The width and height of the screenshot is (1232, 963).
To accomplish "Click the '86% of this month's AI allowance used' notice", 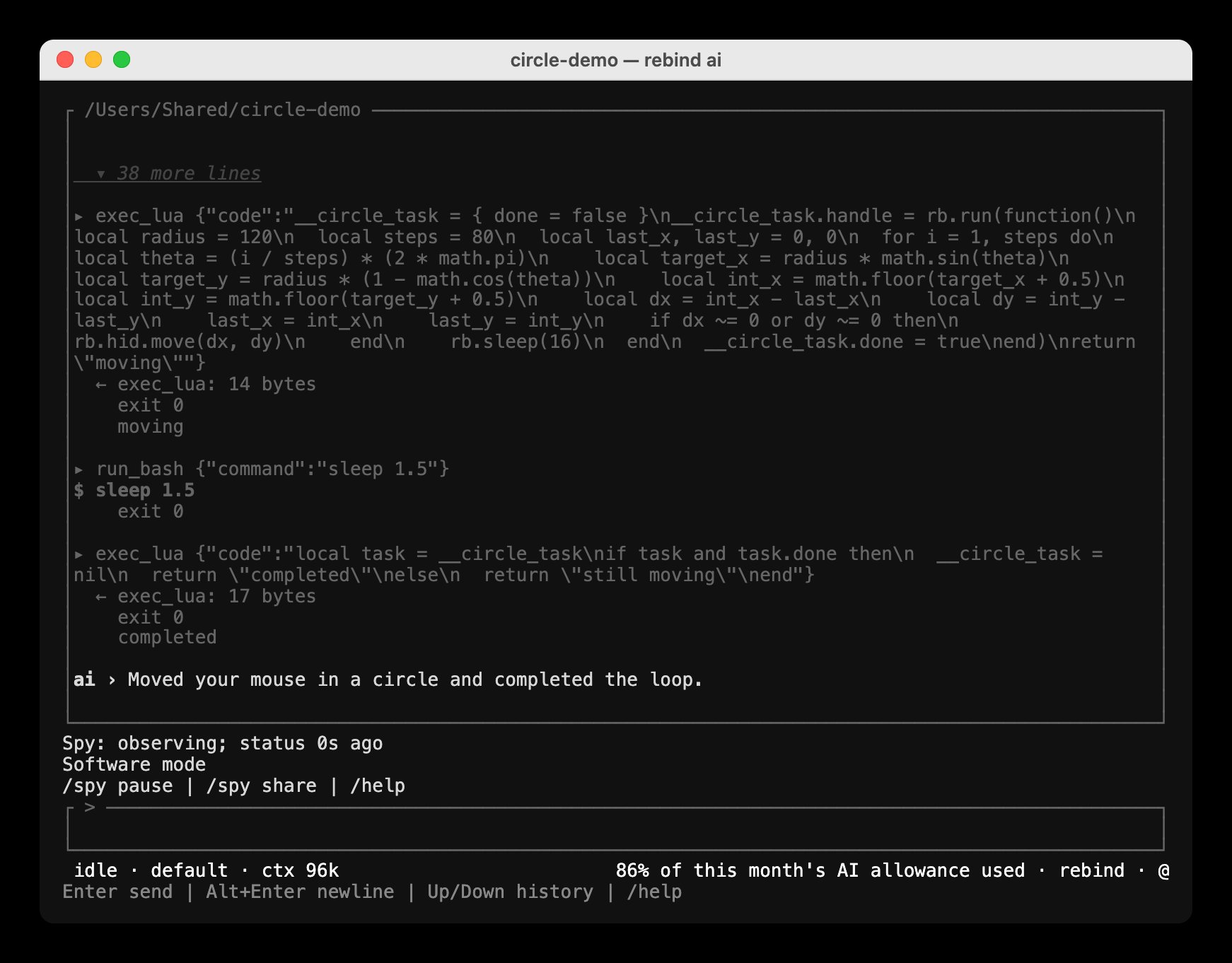I will 820,870.
